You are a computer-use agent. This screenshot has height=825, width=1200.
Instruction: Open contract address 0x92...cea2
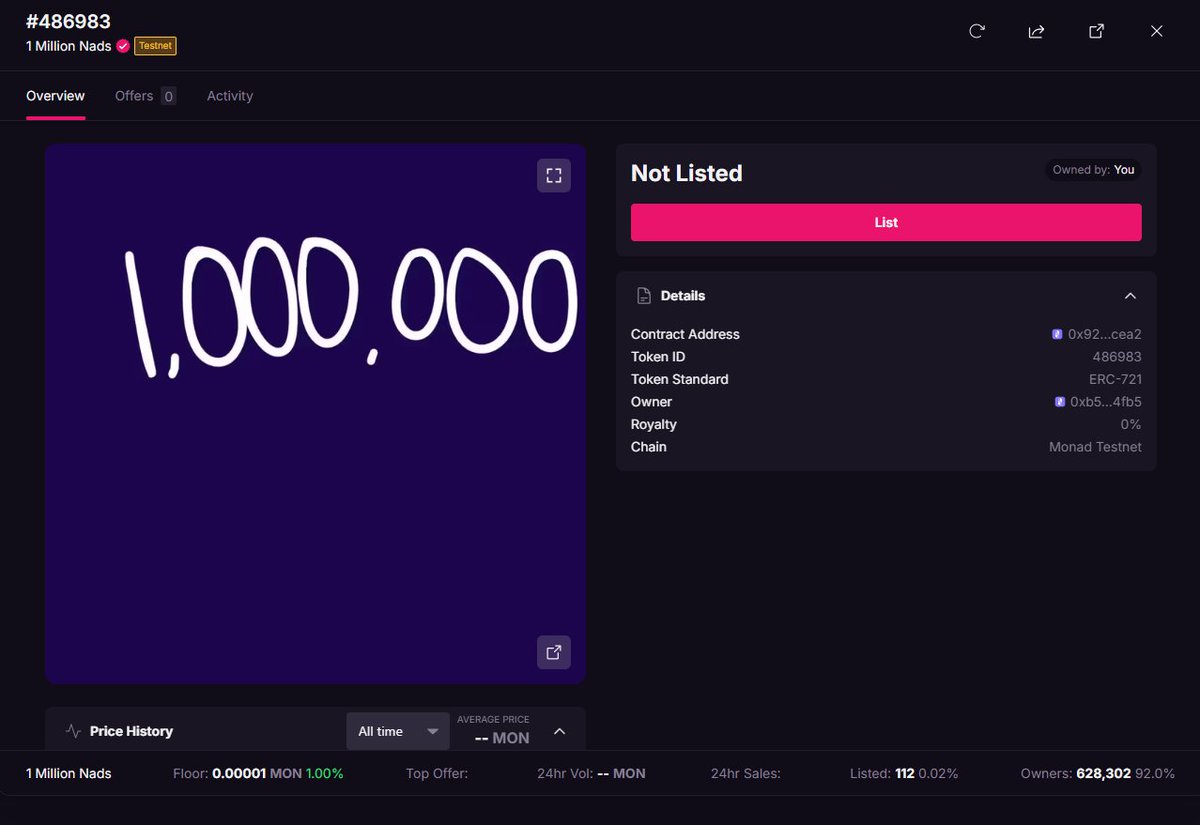click(x=1104, y=334)
